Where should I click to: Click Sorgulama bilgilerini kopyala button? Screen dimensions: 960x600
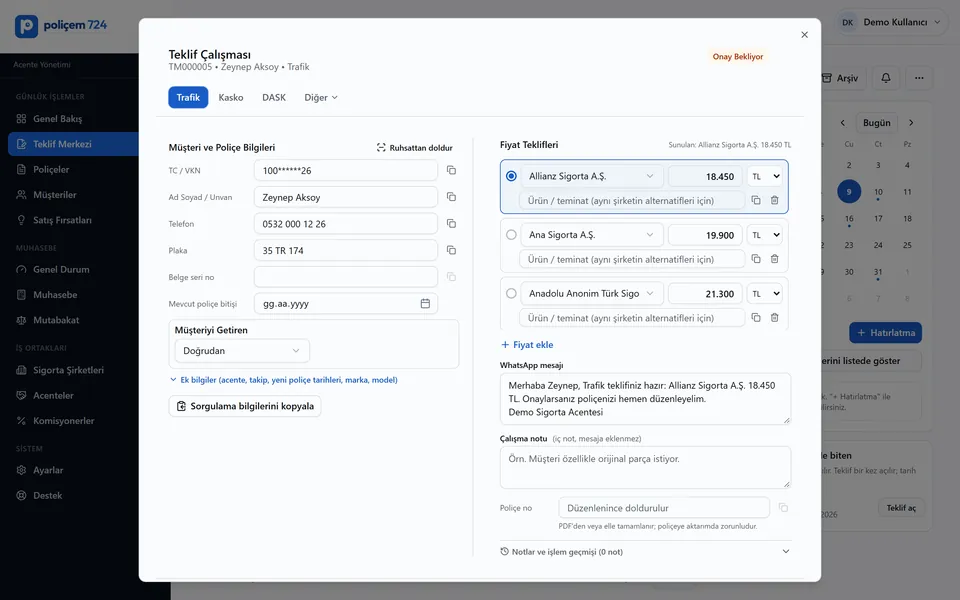point(245,406)
